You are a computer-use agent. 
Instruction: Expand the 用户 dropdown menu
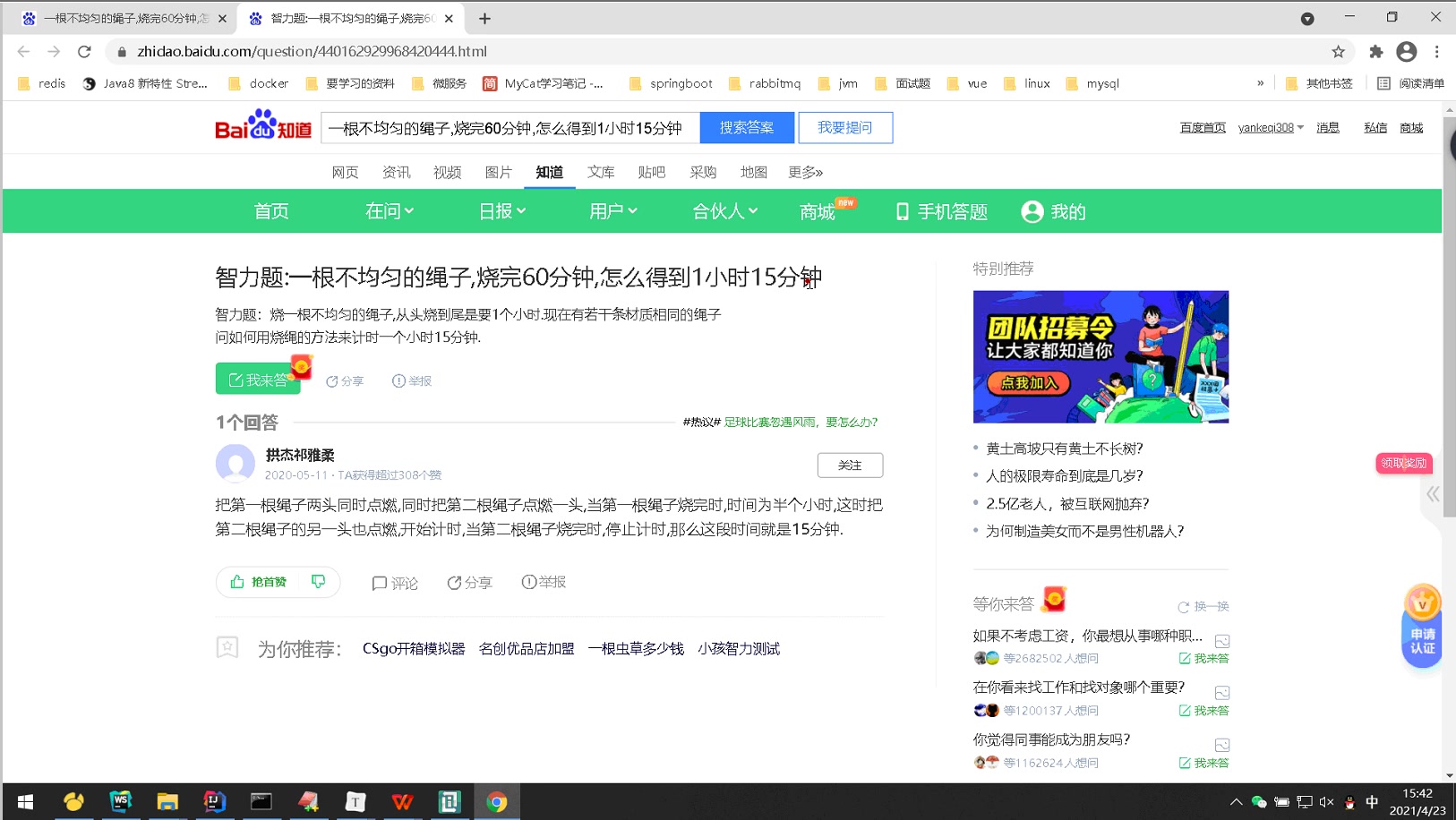pos(613,211)
